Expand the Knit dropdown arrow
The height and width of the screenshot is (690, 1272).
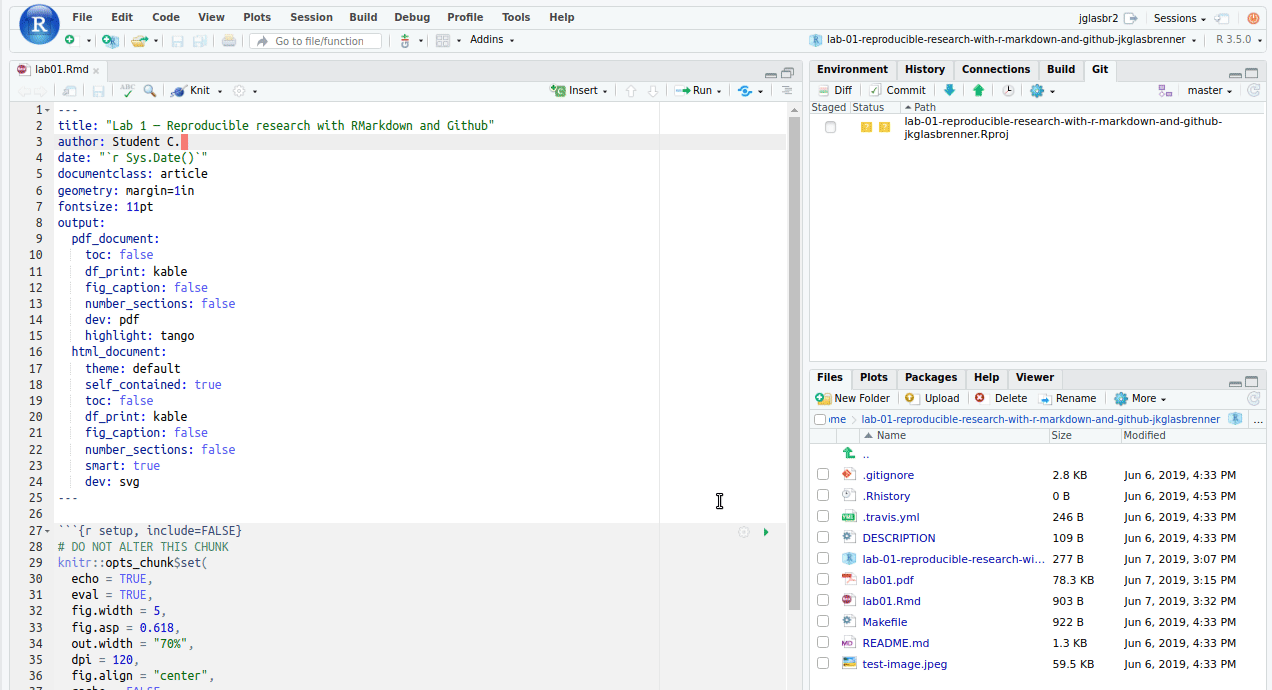click(x=219, y=91)
